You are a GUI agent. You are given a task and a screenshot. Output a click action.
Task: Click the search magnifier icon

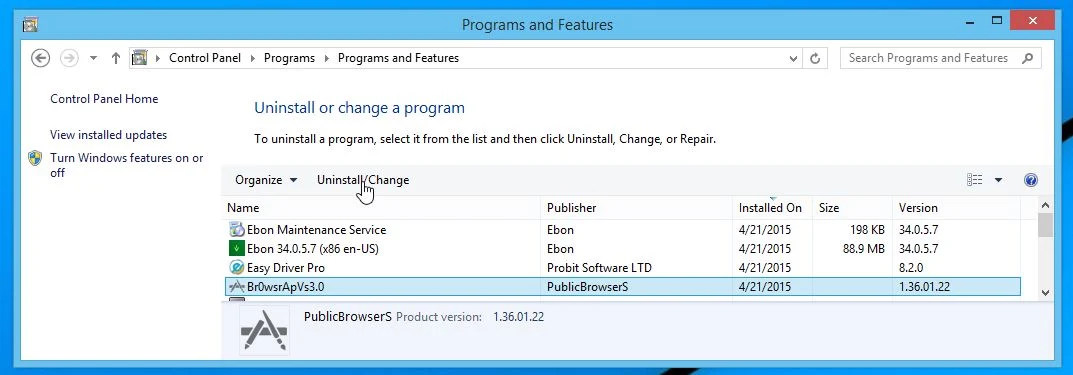coord(1027,58)
